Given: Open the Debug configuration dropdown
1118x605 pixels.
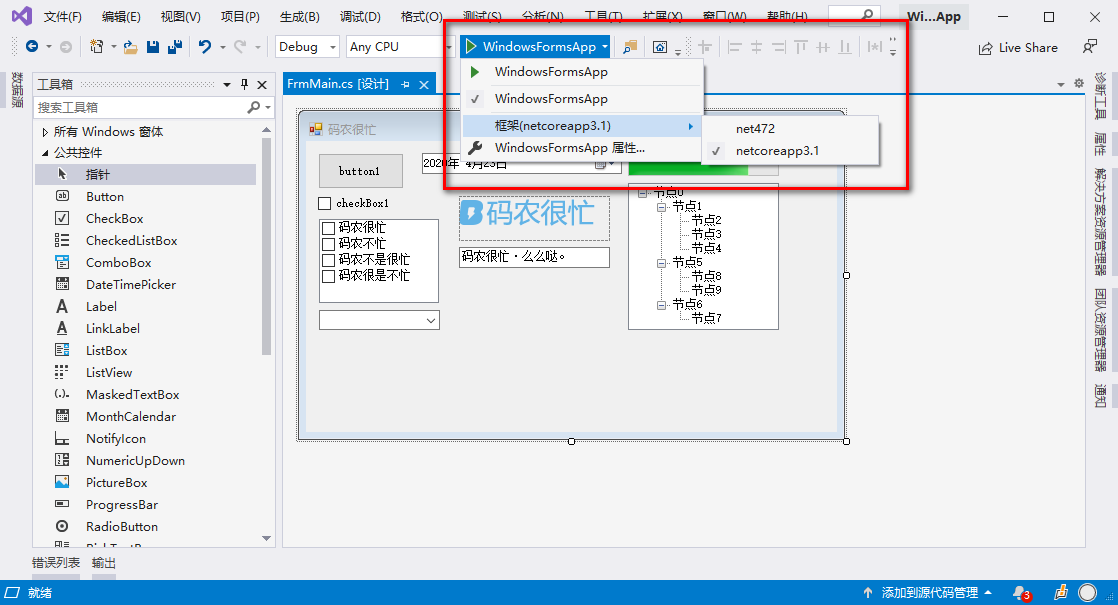Looking at the screenshot, I should (333, 47).
